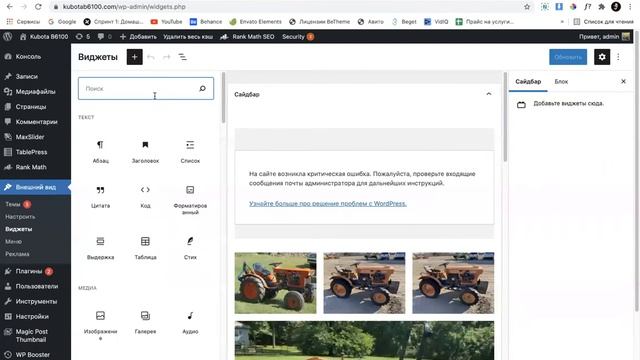
Task: Select the first tractor gallery thumbnail
Action: (x=276, y=283)
